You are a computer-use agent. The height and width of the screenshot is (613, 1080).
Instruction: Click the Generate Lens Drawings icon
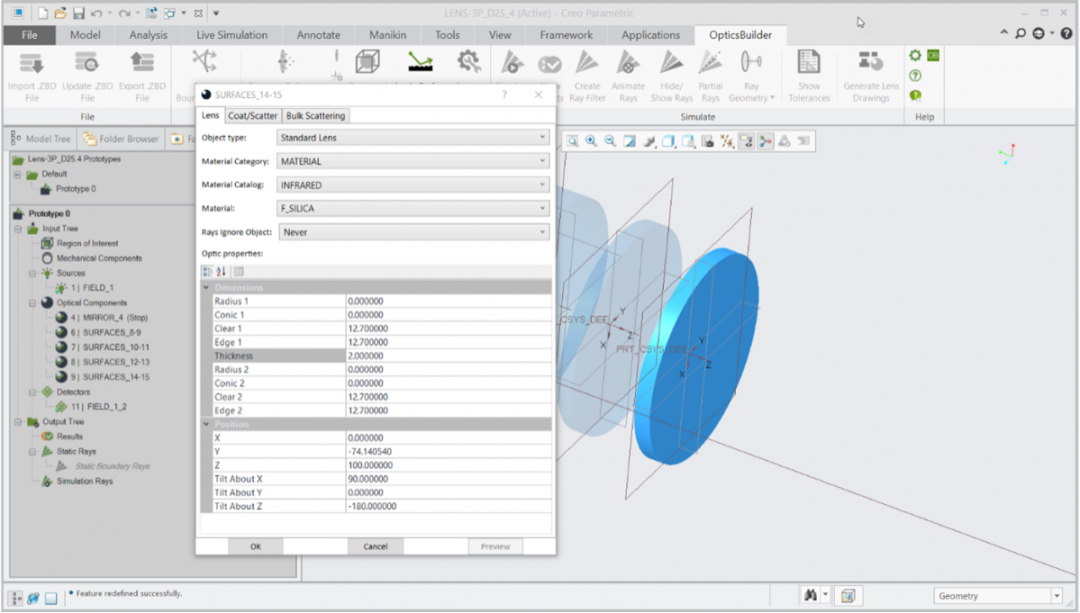tap(871, 65)
